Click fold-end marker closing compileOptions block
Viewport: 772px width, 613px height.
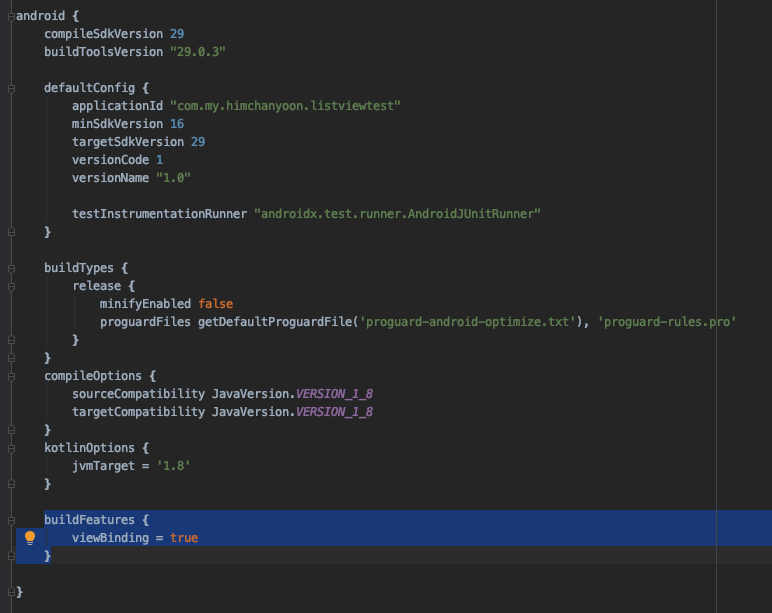[x=11, y=430]
